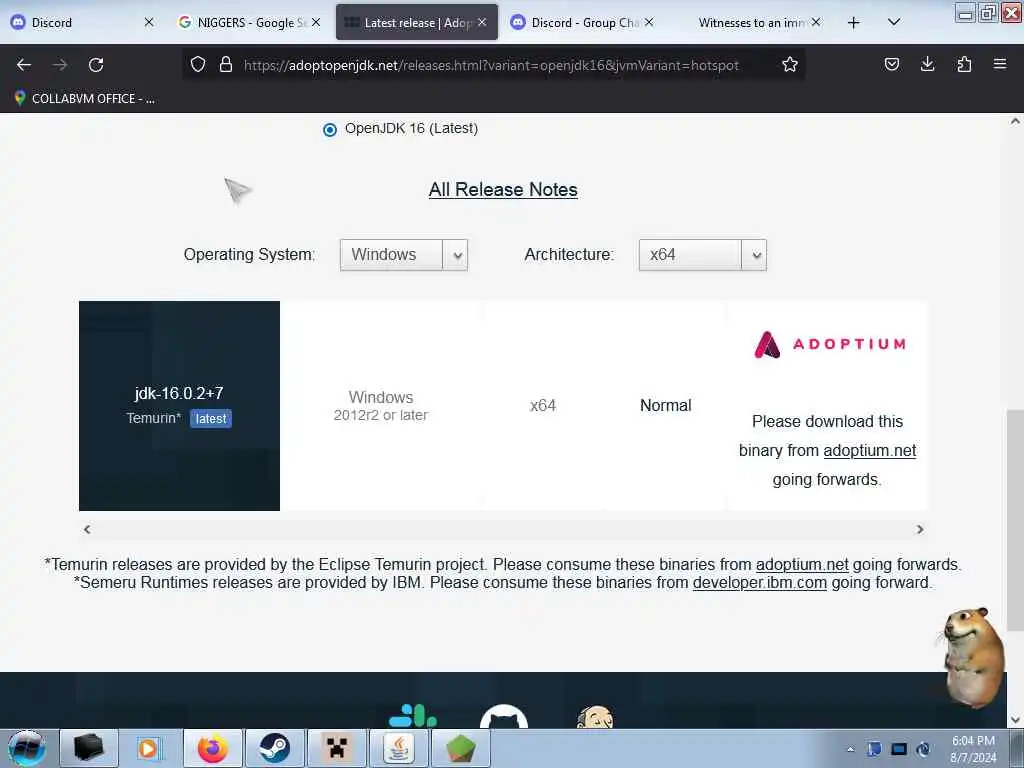Select the Latest release AdoptOpenJDK tab
Image resolution: width=1024 pixels, height=768 pixels.
417,22
